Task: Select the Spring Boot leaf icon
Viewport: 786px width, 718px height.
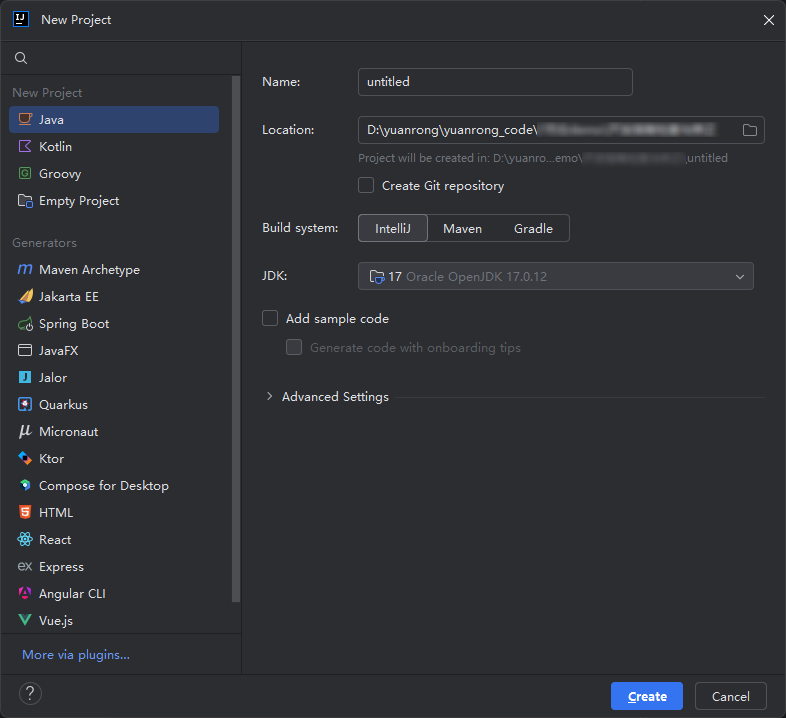Action: tap(25, 324)
